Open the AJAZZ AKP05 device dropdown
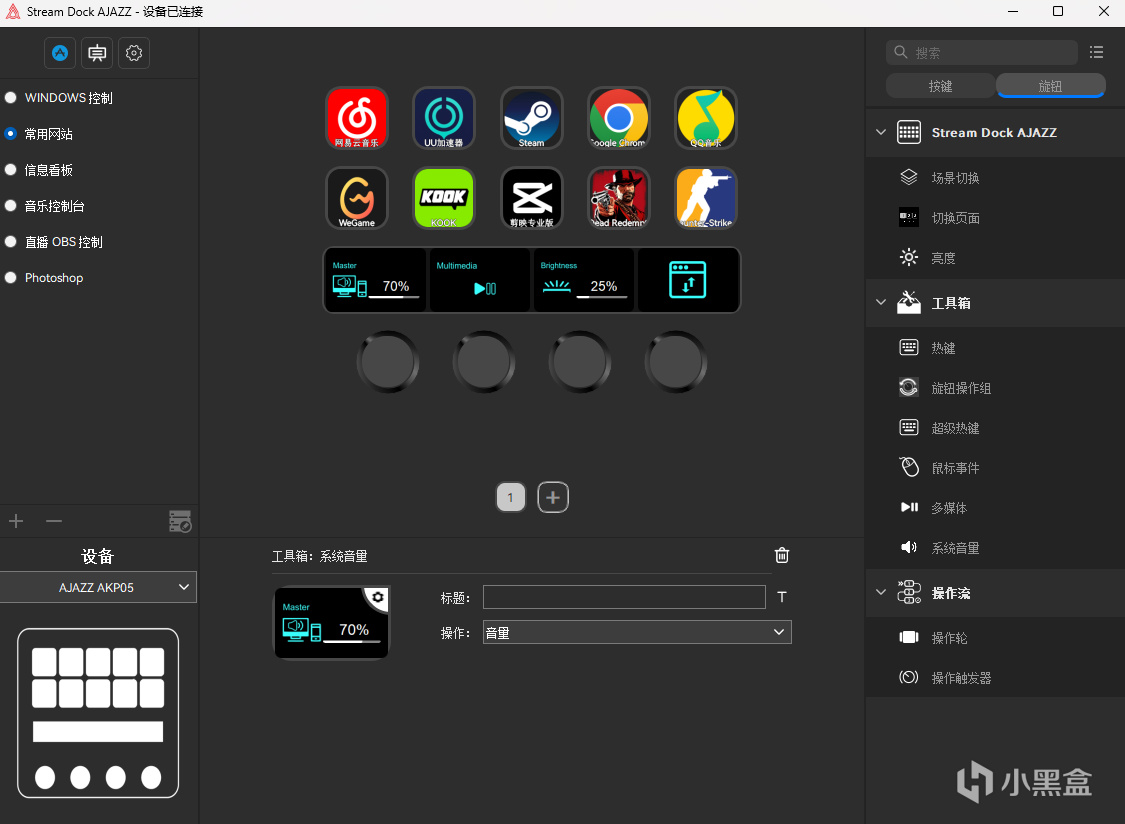1125x824 pixels. coord(98,587)
